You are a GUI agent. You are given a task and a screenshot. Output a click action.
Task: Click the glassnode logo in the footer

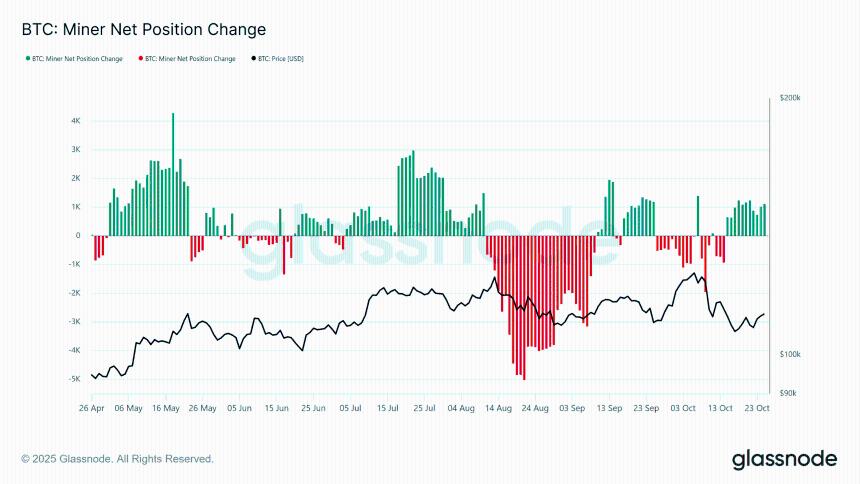coord(782,459)
